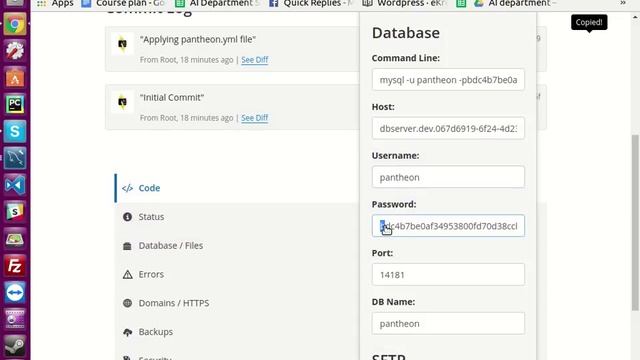Open the Course plan bookmark

(124, 4)
